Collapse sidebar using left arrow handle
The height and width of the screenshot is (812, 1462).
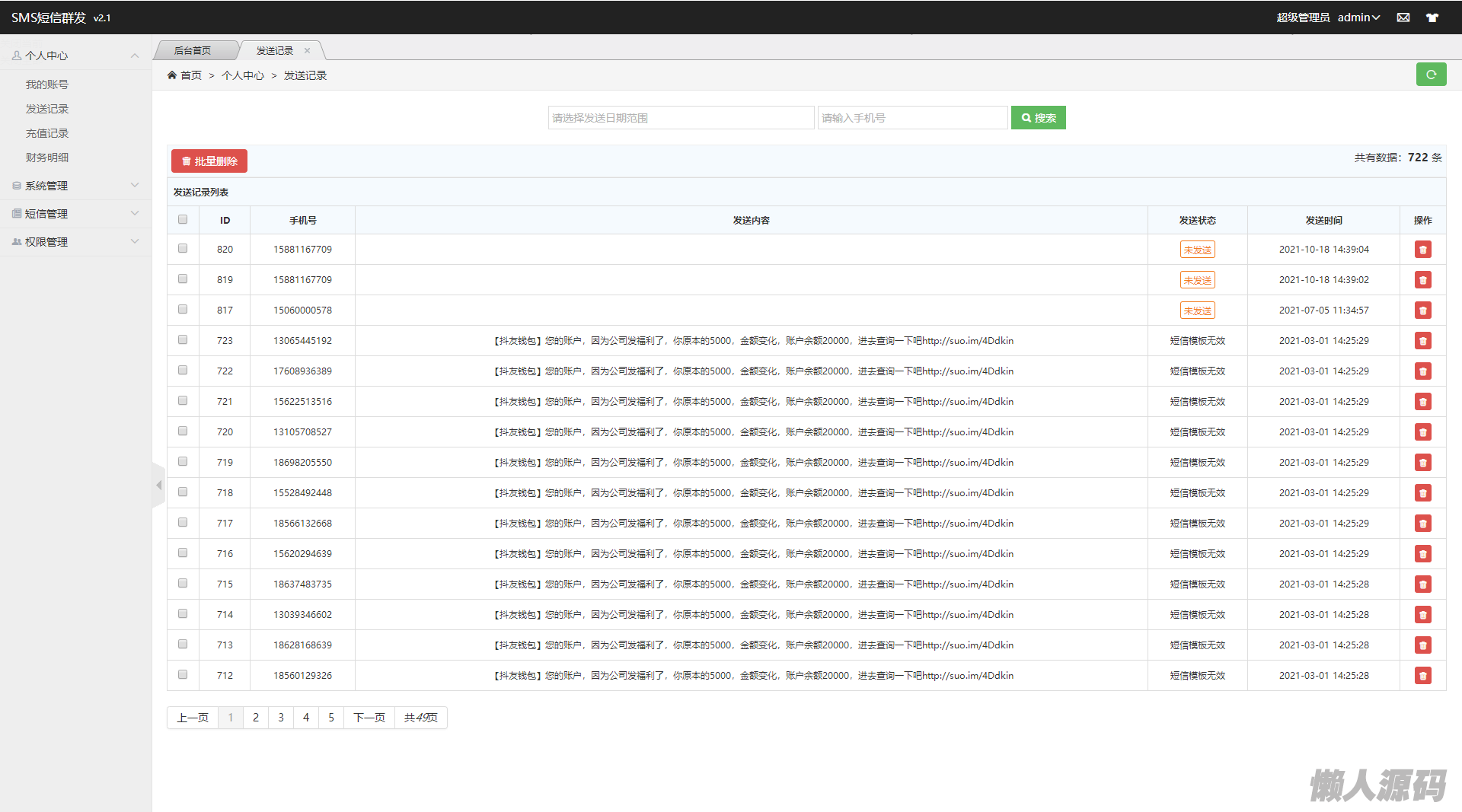[158, 485]
